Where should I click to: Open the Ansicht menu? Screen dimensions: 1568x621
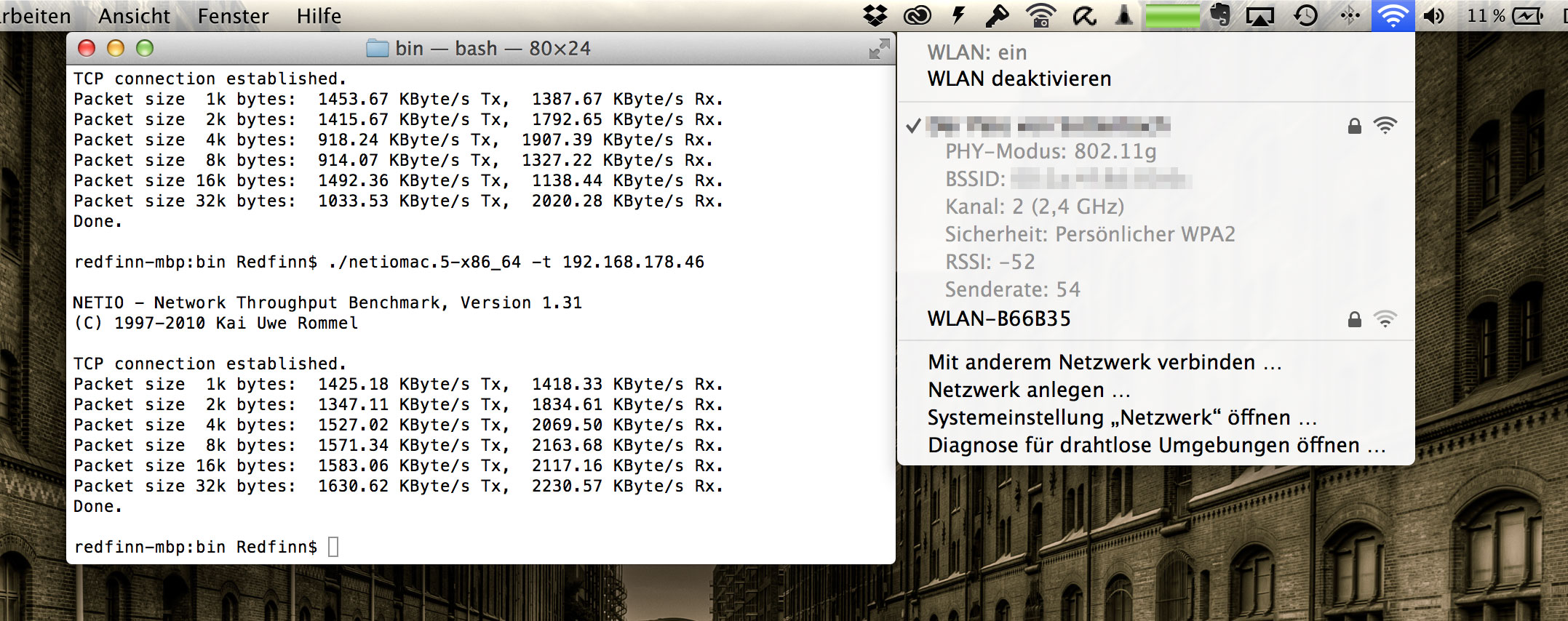click(134, 15)
